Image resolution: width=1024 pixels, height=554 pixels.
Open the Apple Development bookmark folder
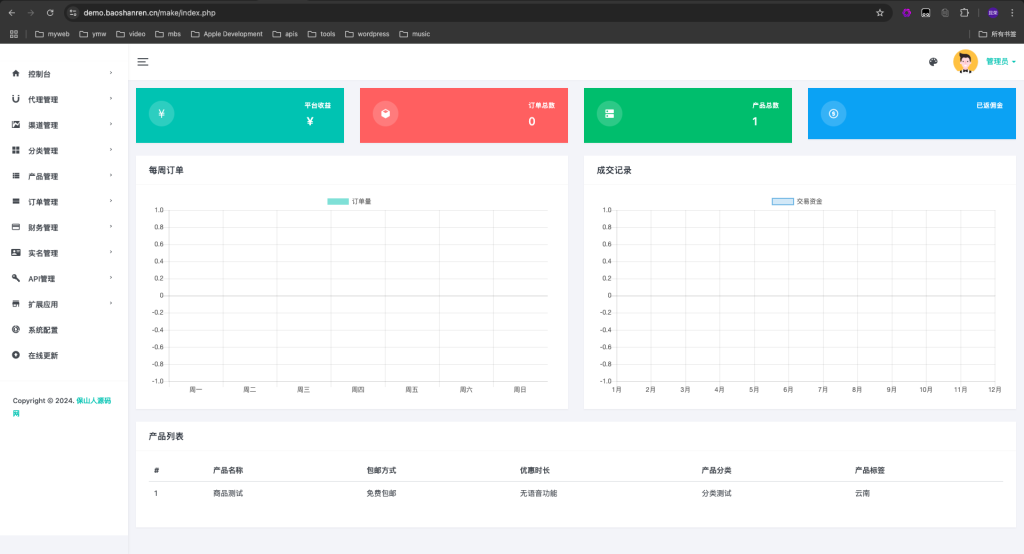[227, 34]
